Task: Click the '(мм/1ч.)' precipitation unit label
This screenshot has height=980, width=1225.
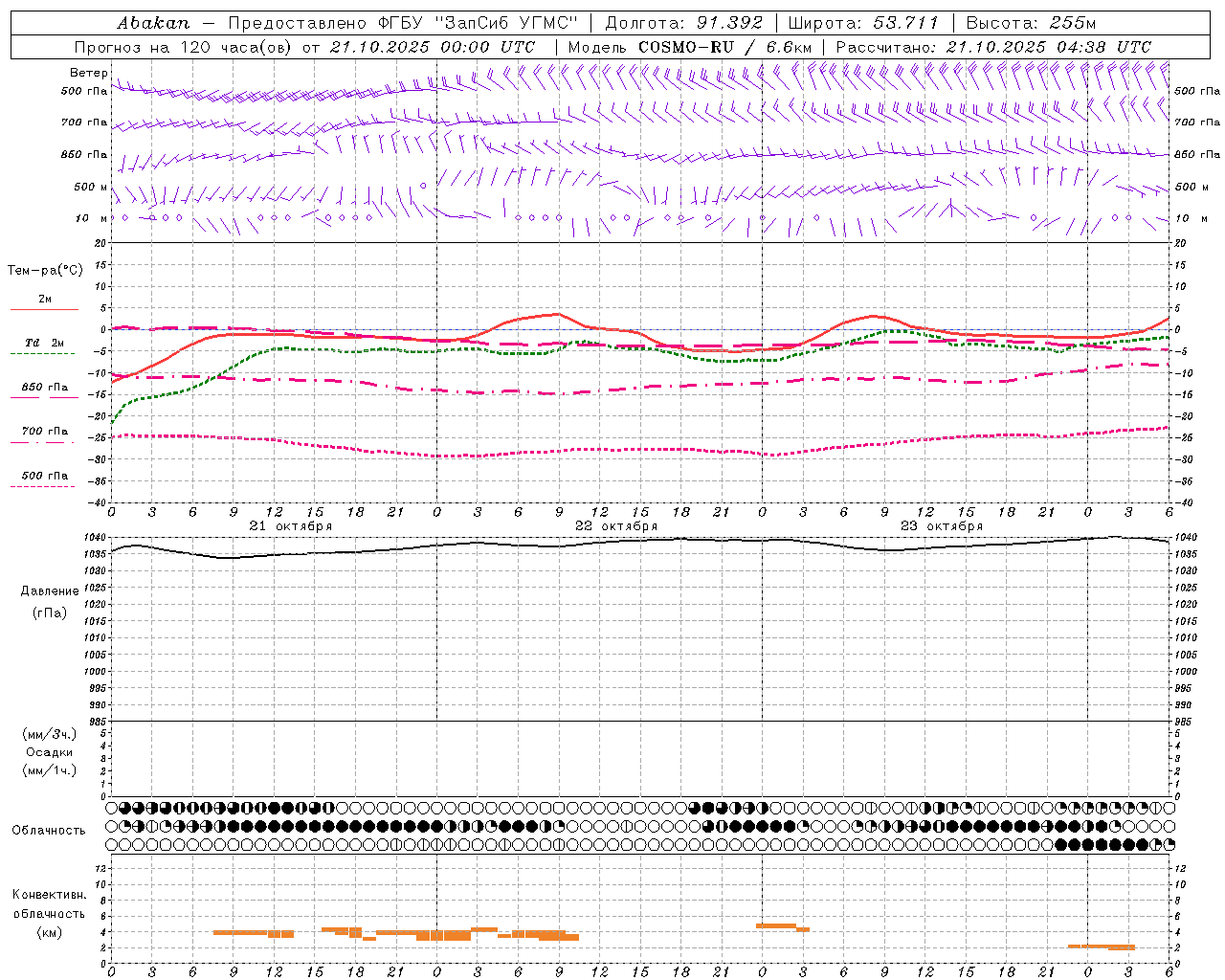Action: [50, 770]
